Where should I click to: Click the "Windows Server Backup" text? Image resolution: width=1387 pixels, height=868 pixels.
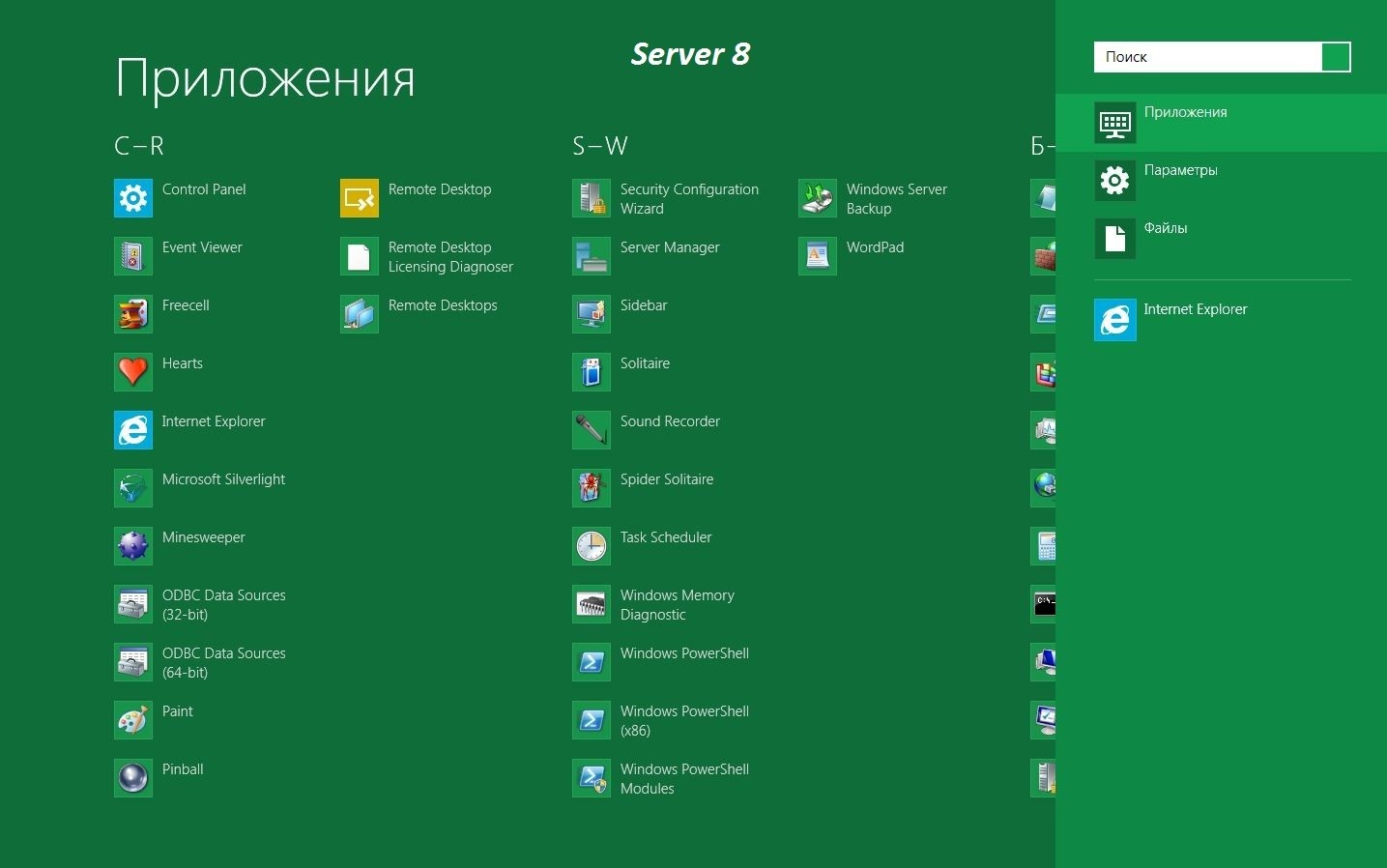click(897, 199)
